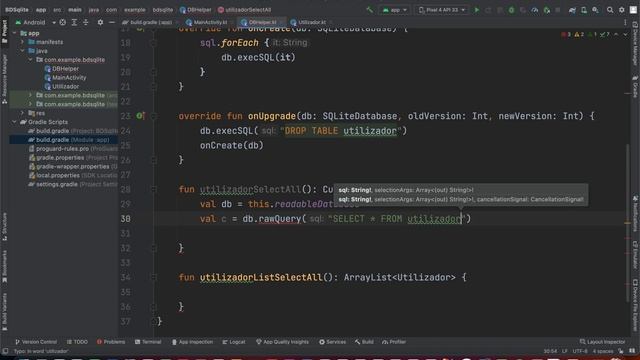Open the Logcat tool window
The height and width of the screenshot is (360, 640).
[234, 342]
